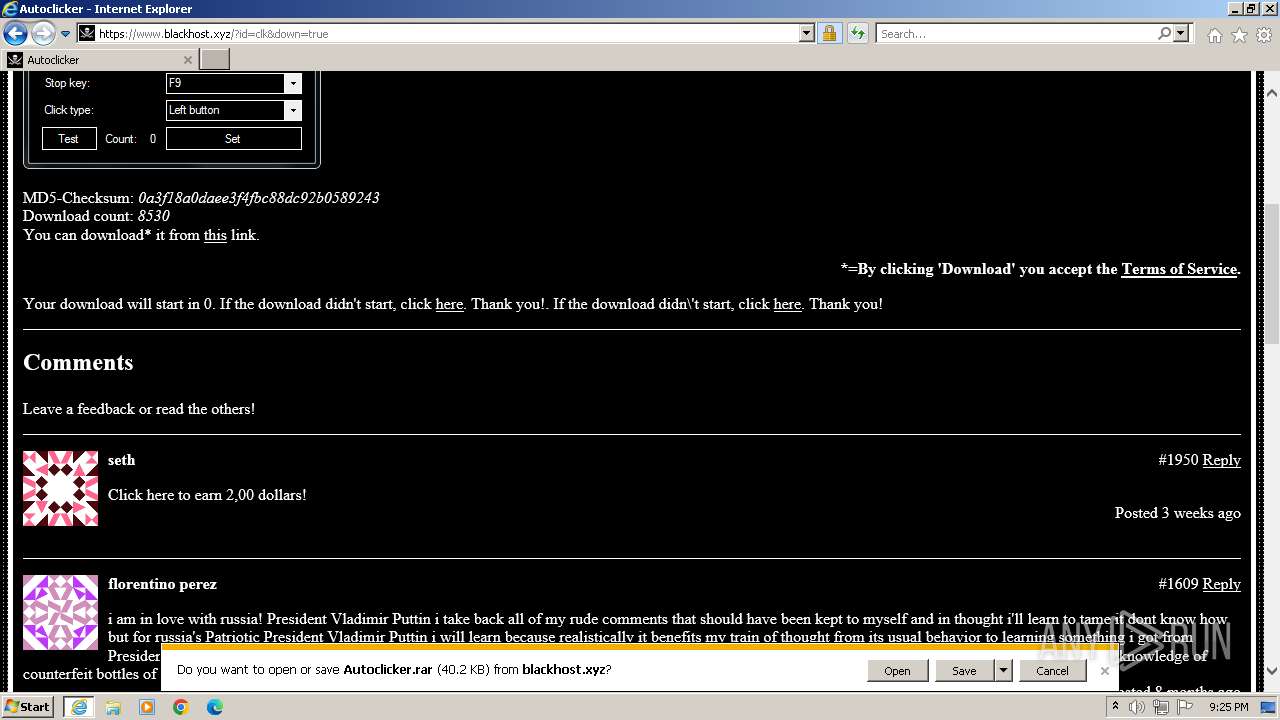This screenshot has width=1280, height=720.
Task: Open the Windows Start button
Action: pos(27,707)
